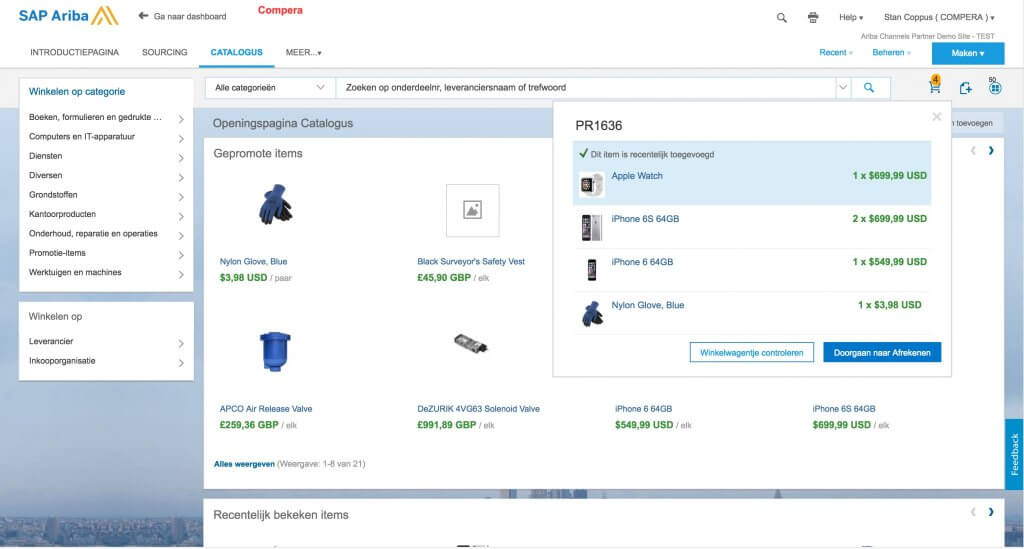
Task: Open the Help menu
Action: [851, 18]
